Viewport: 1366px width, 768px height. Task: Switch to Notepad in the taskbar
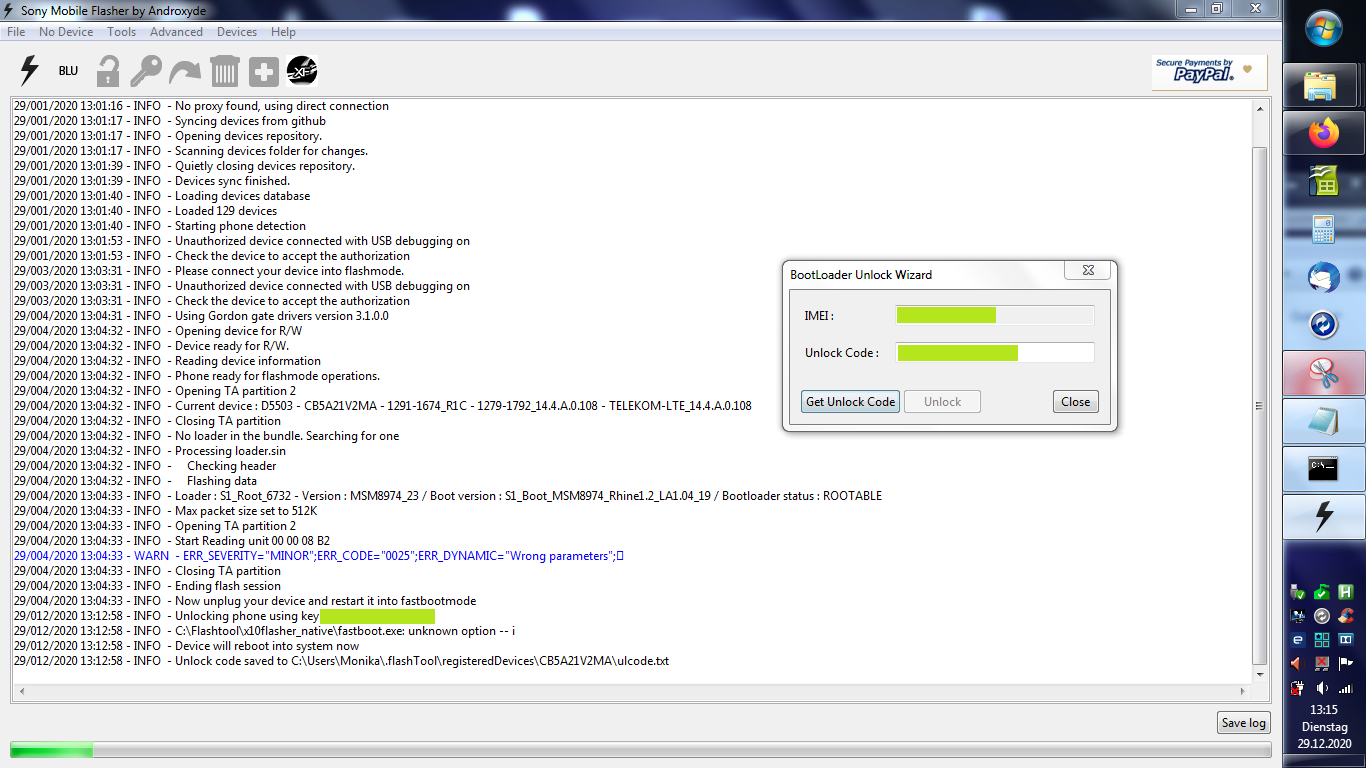coord(1324,421)
